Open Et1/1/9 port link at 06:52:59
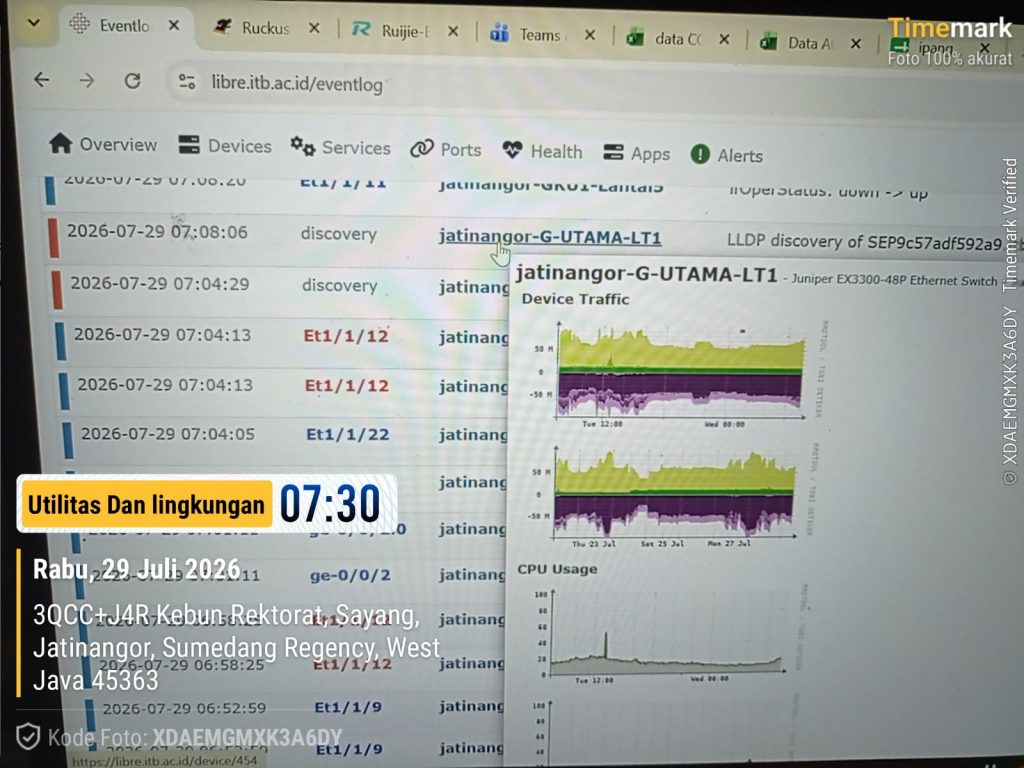This screenshot has width=1024, height=768. click(x=348, y=707)
